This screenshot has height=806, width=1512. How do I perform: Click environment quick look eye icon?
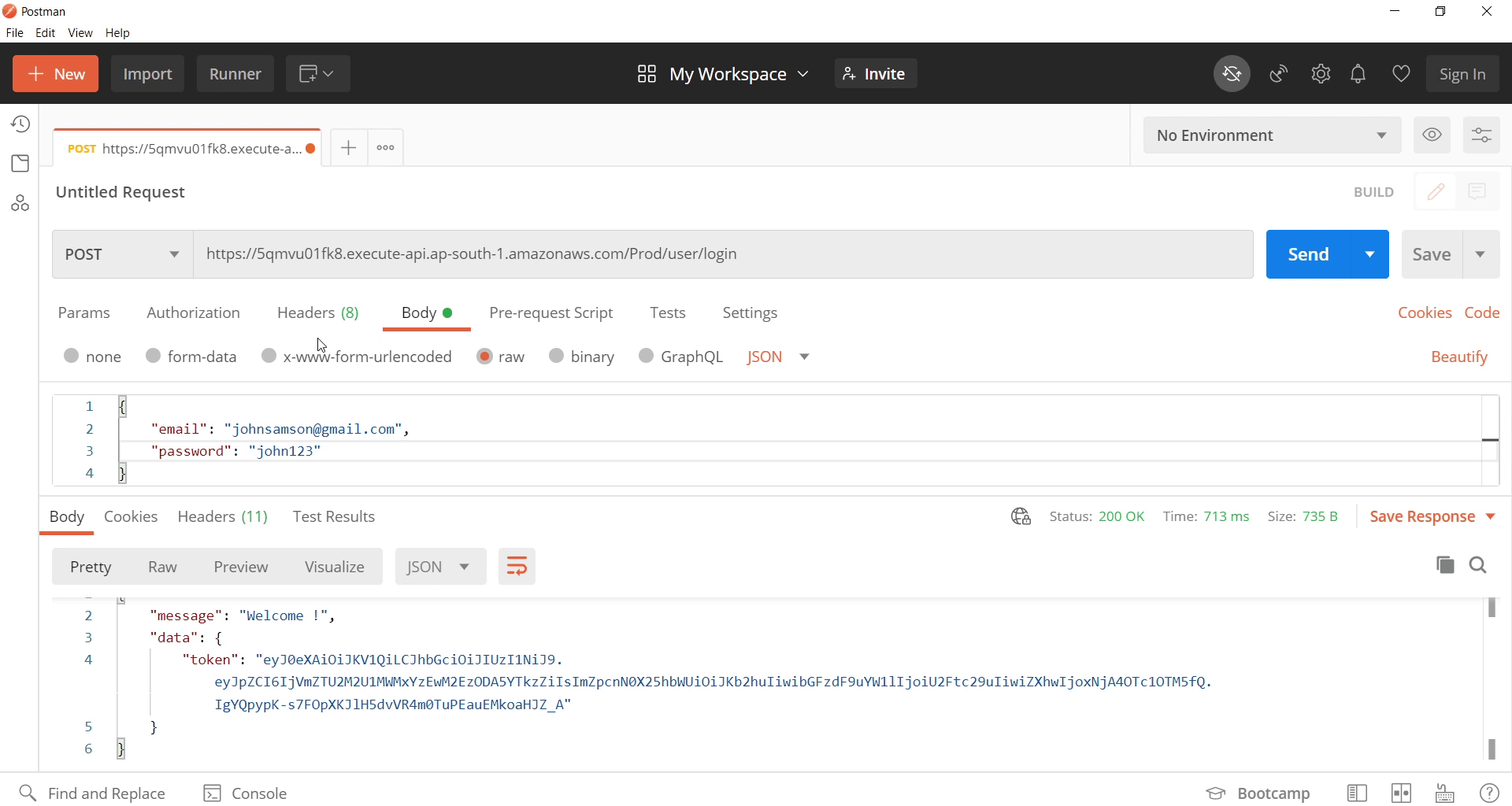(1432, 135)
